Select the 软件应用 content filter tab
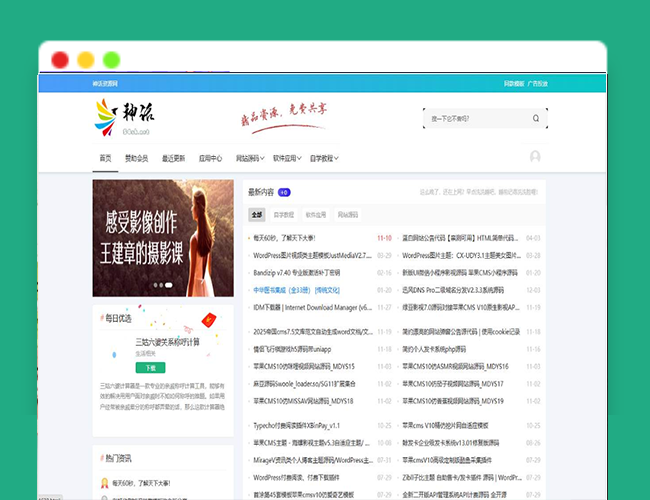This screenshot has height=500, width=650. [x=316, y=215]
